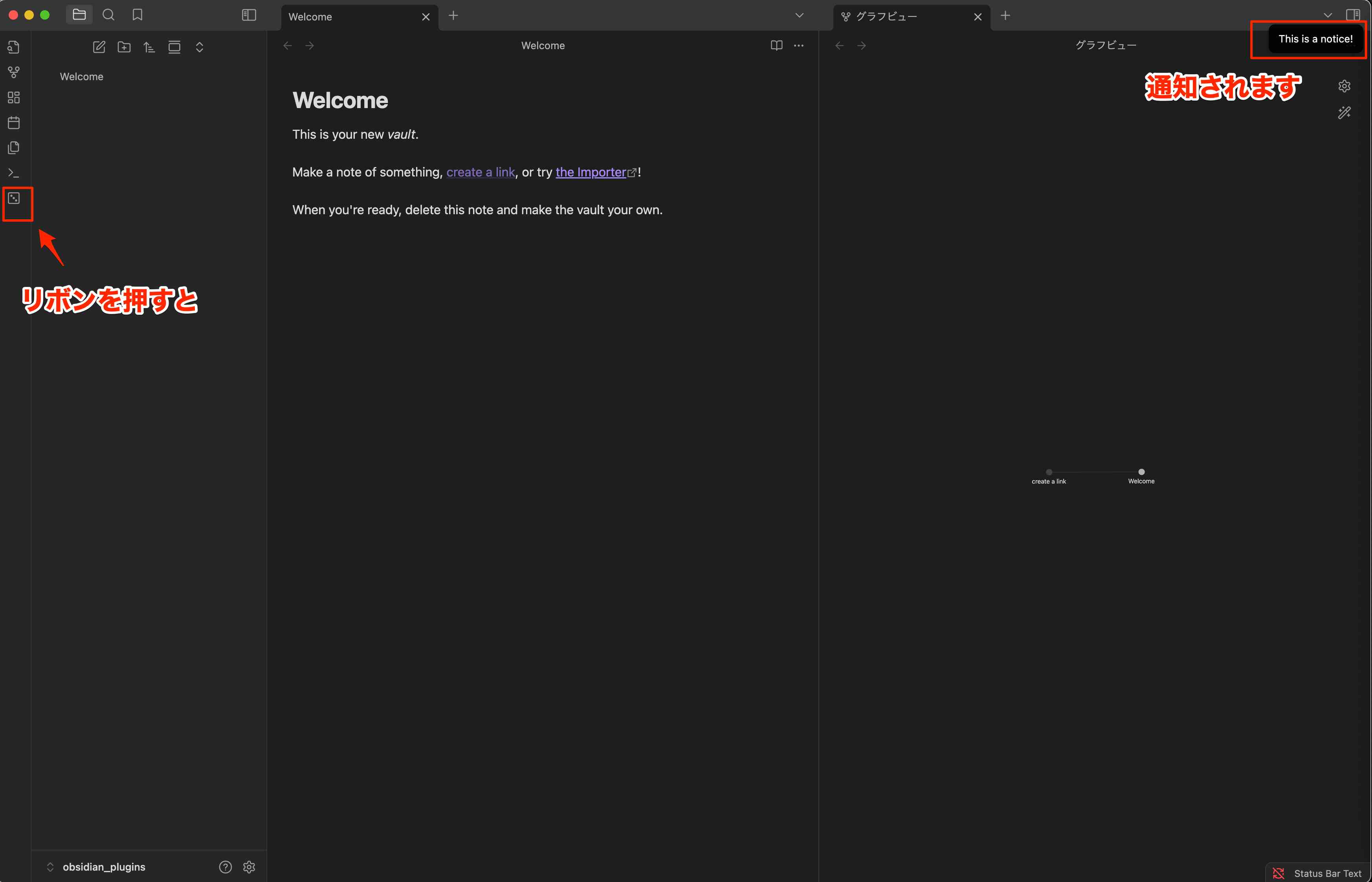This screenshot has height=882, width=1372.
Task: Click the Welcome node in graph
Action: (x=1141, y=472)
